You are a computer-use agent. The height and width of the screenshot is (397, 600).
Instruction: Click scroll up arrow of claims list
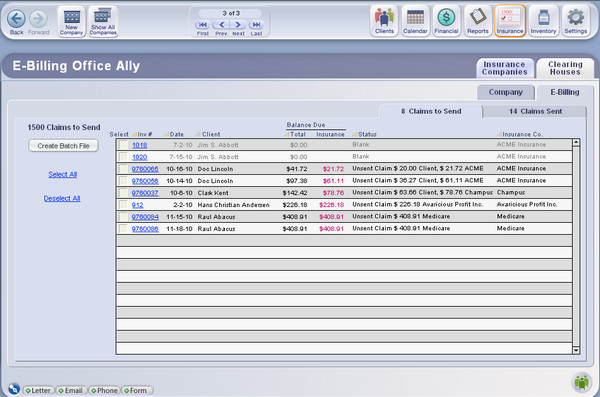(576, 142)
